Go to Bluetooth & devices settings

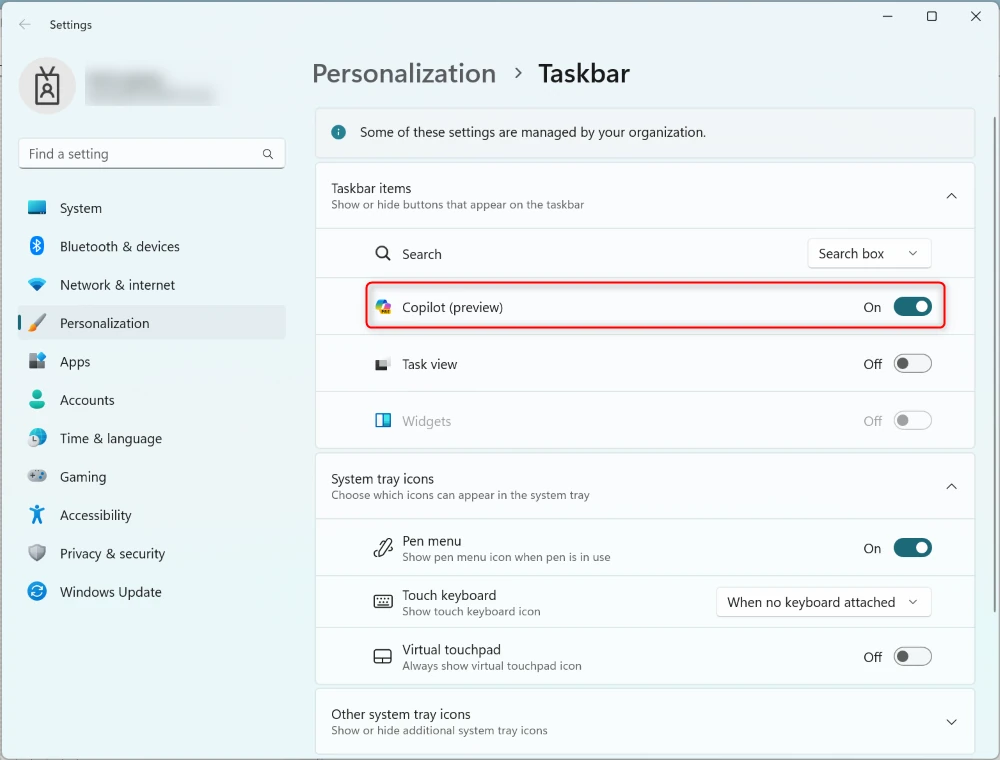pos(152,246)
